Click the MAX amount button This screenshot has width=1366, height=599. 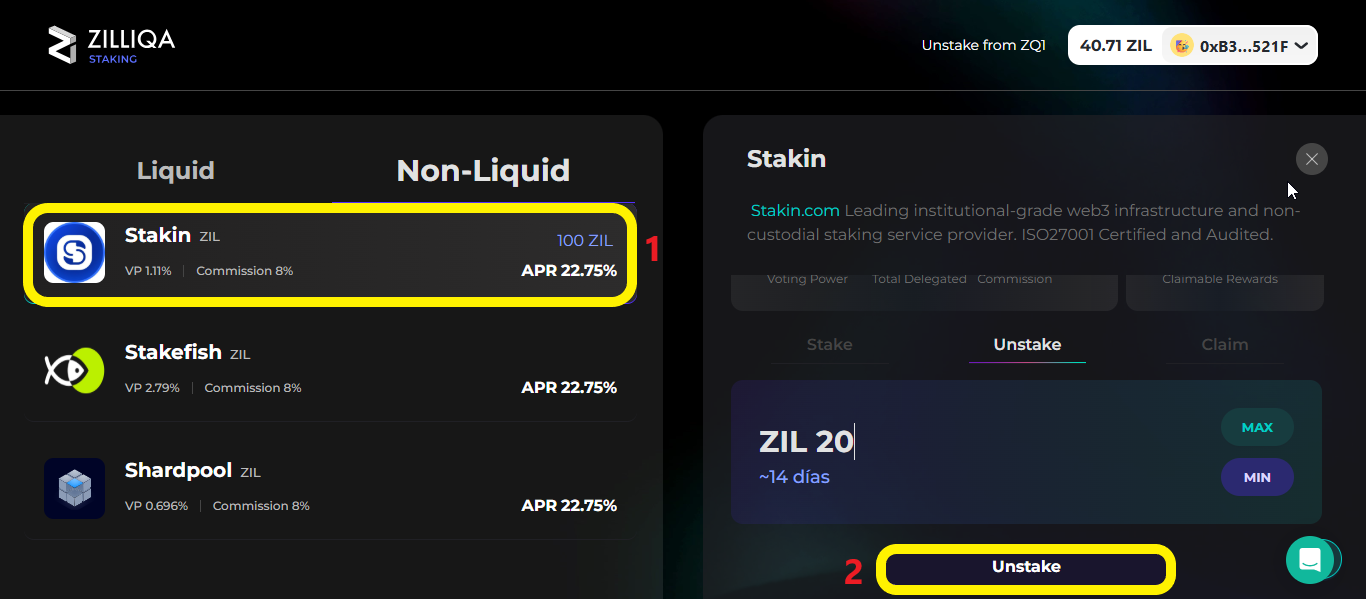coord(1257,427)
